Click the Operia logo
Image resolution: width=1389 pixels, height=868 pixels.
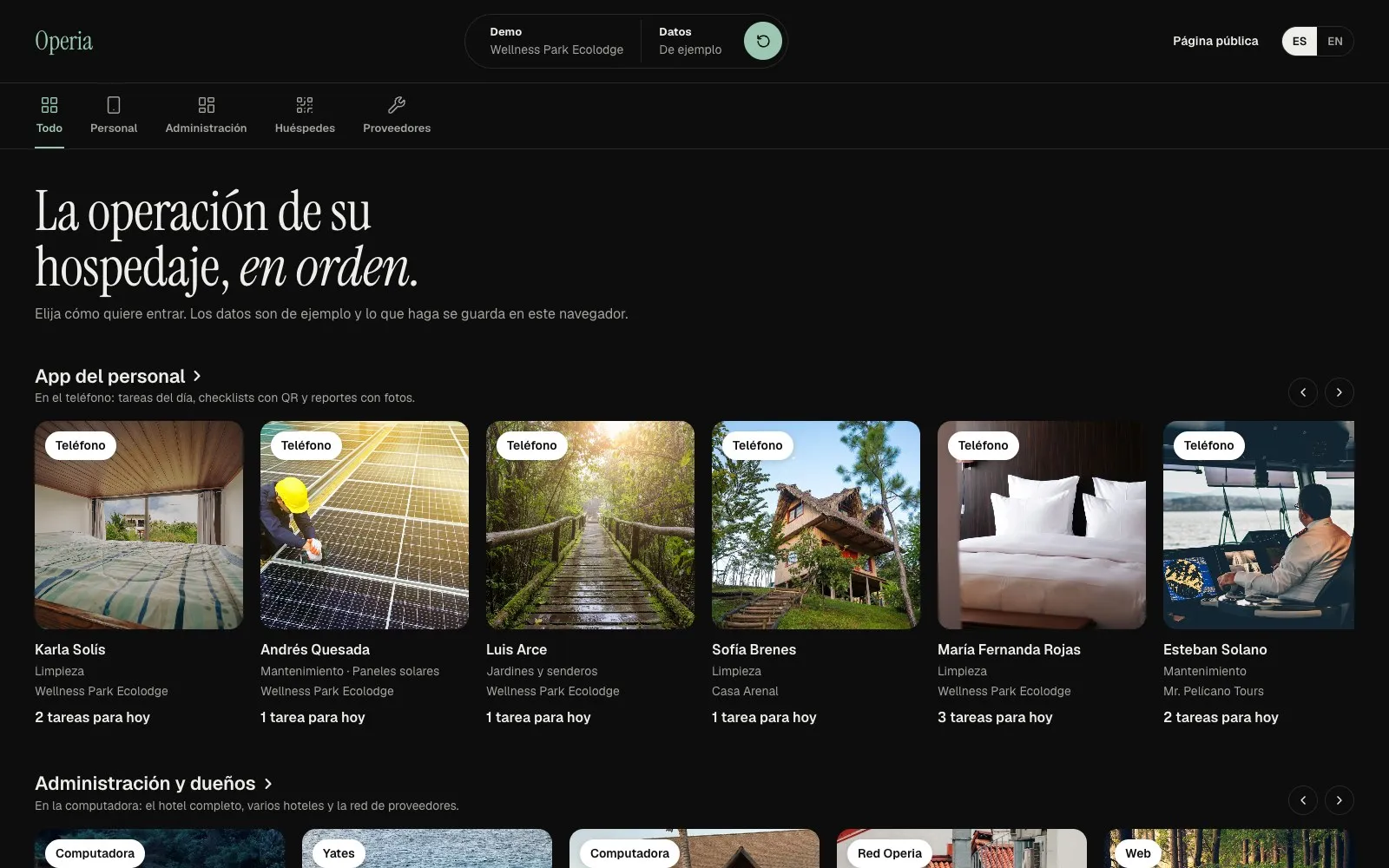coord(63,41)
